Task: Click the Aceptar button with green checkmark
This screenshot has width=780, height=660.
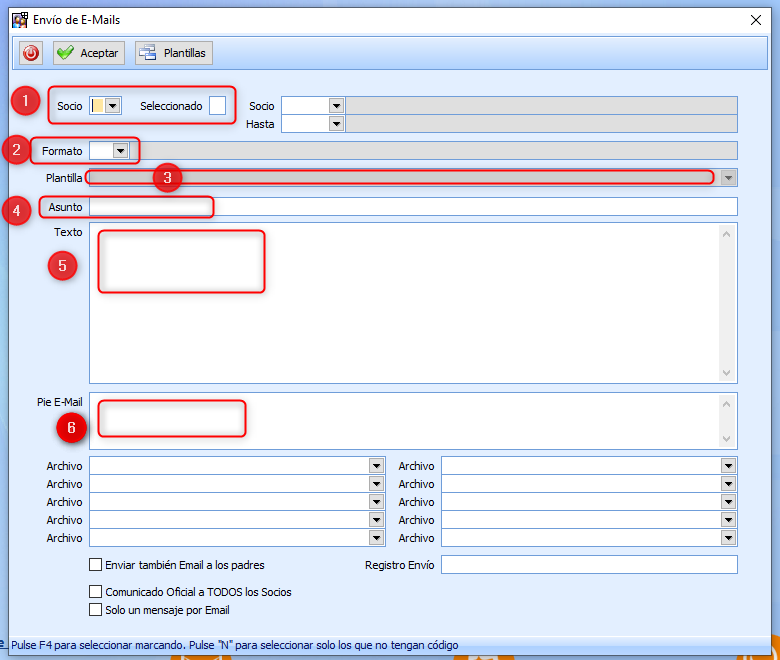Action: (x=88, y=53)
